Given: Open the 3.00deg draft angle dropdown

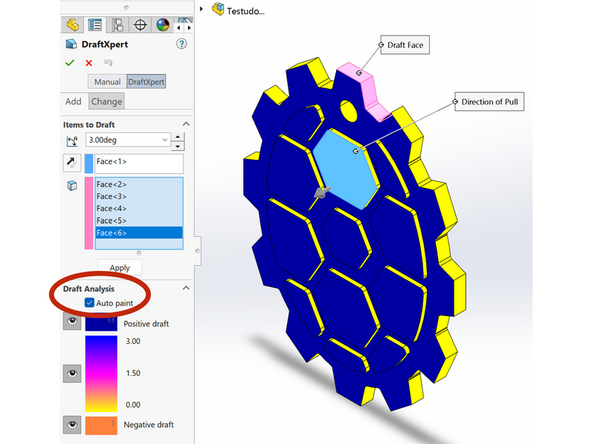Looking at the screenshot, I should pos(165,140).
